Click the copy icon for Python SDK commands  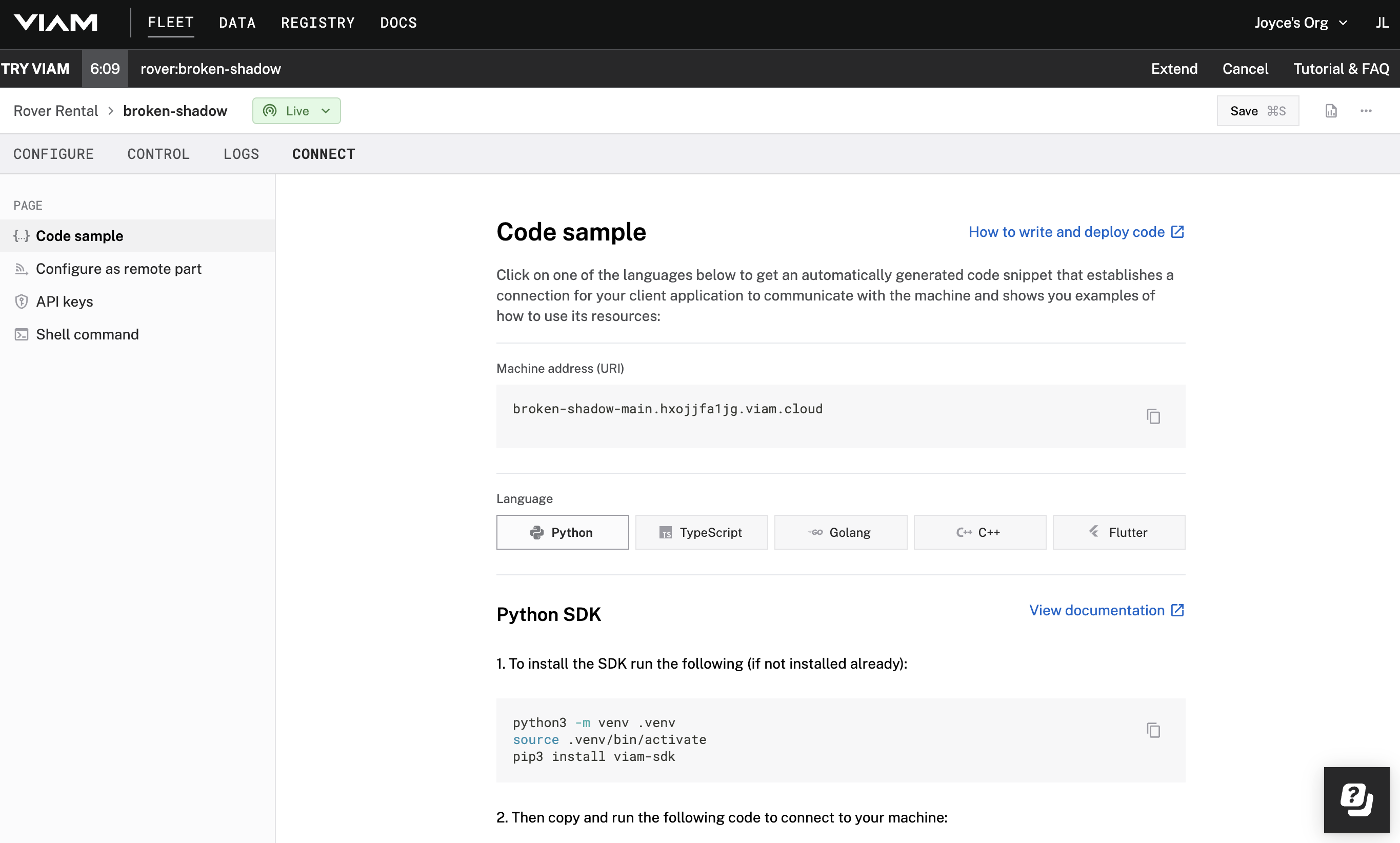point(1153,730)
